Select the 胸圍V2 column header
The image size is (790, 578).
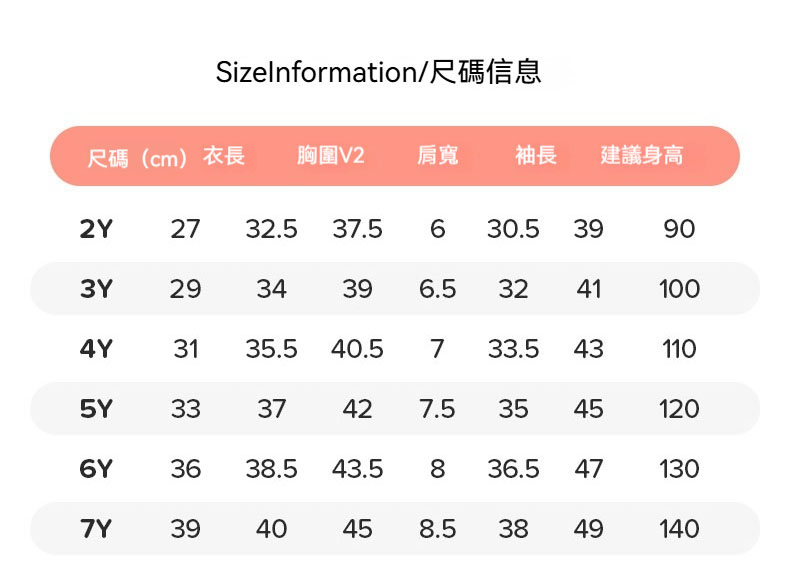331,156
